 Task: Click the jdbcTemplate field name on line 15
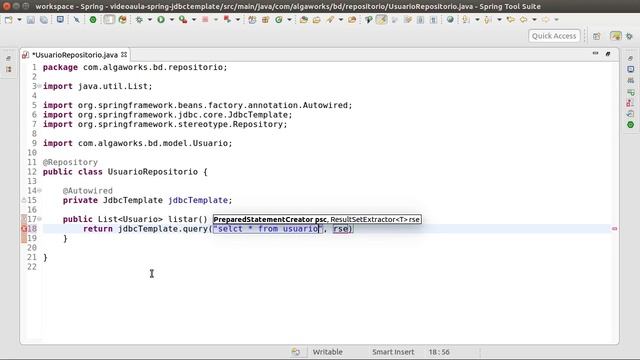click(198, 200)
